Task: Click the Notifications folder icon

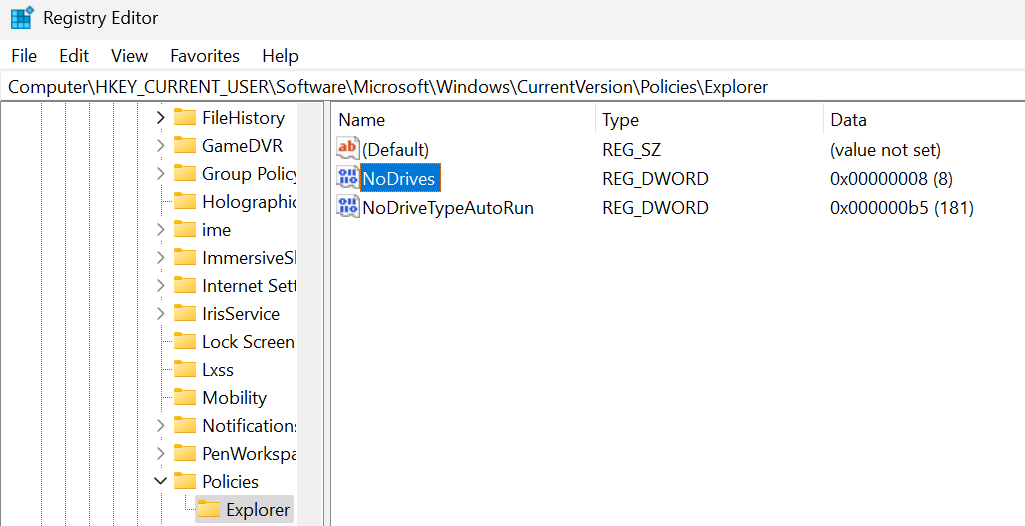Action: 185,426
